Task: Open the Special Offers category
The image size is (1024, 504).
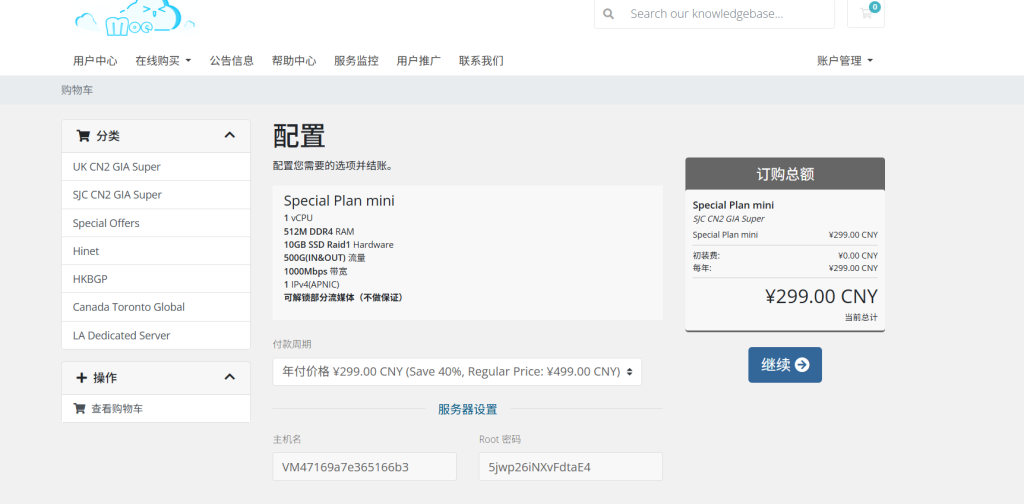Action: [x=106, y=223]
